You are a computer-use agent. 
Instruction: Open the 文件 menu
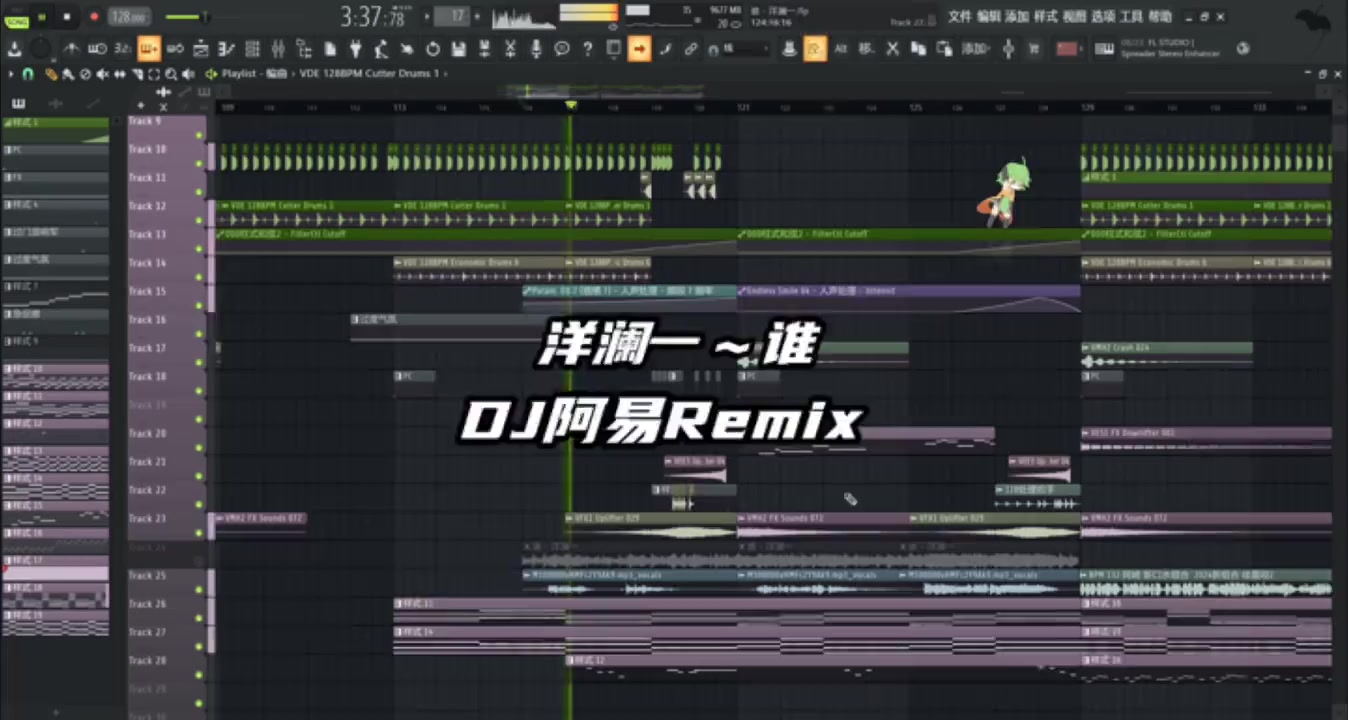tap(959, 17)
